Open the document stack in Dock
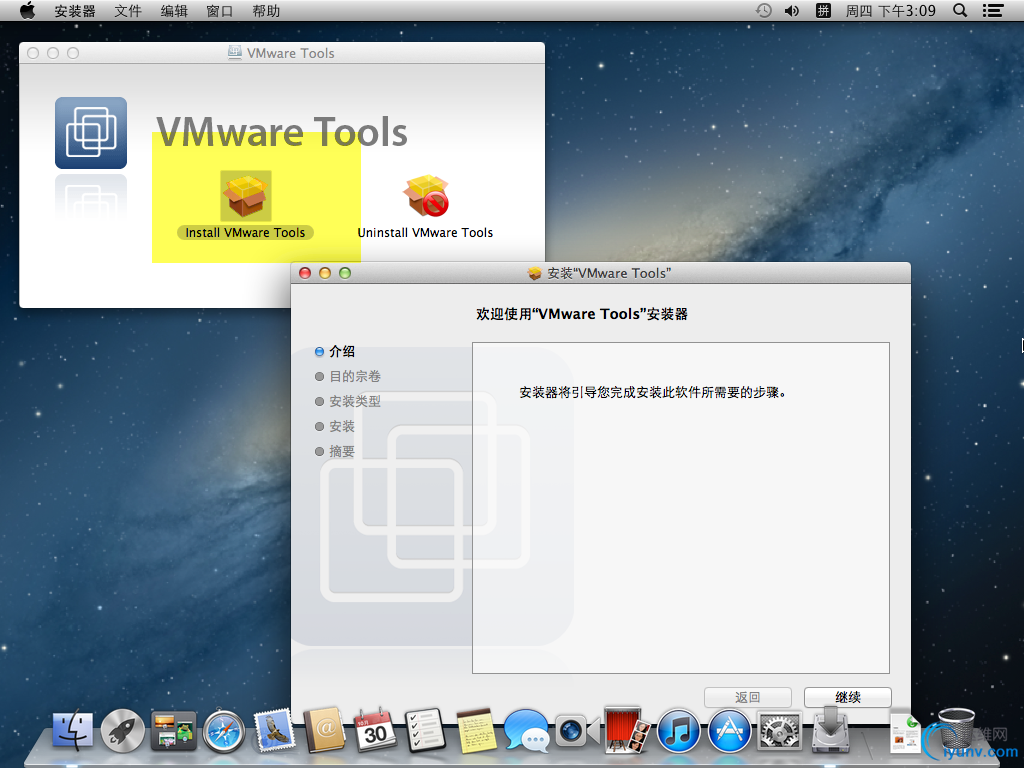The height and width of the screenshot is (768, 1024). [x=905, y=731]
